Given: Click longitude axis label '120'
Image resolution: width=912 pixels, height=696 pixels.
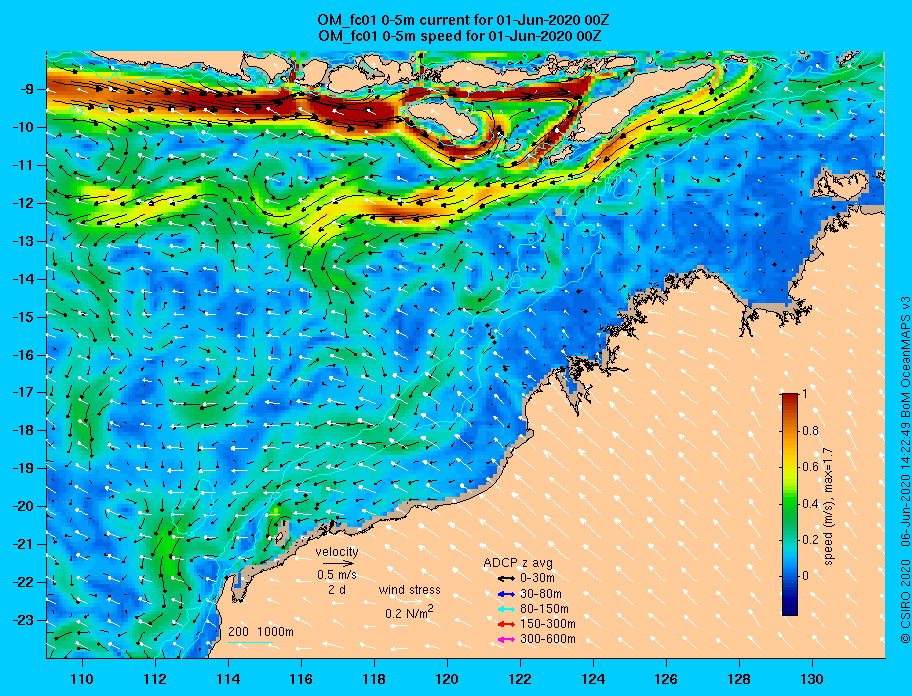Looking at the screenshot, I should pyautogui.click(x=447, y=679).
